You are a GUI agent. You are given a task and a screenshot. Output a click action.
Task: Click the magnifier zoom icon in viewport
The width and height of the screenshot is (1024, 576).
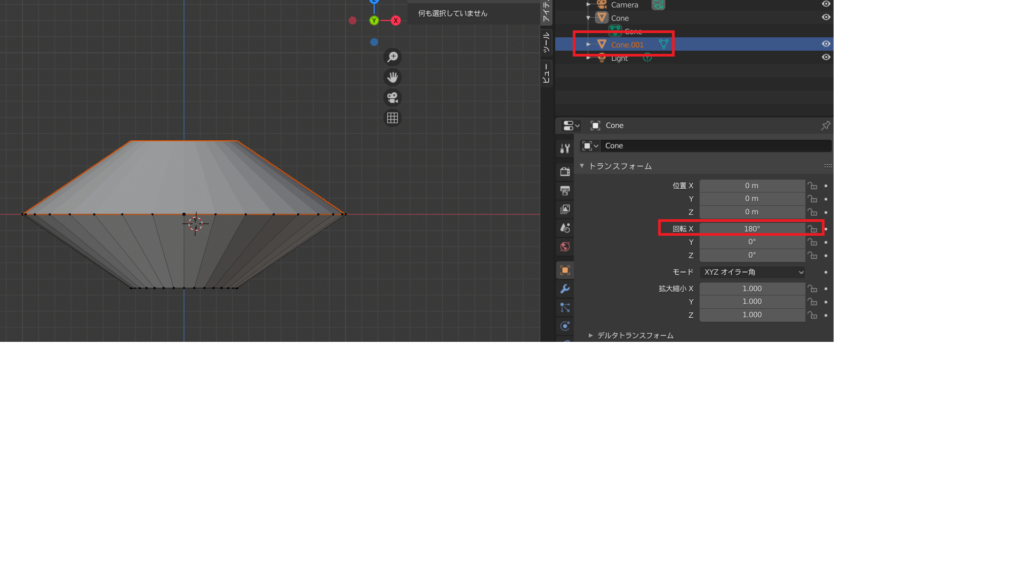point(392,56)
